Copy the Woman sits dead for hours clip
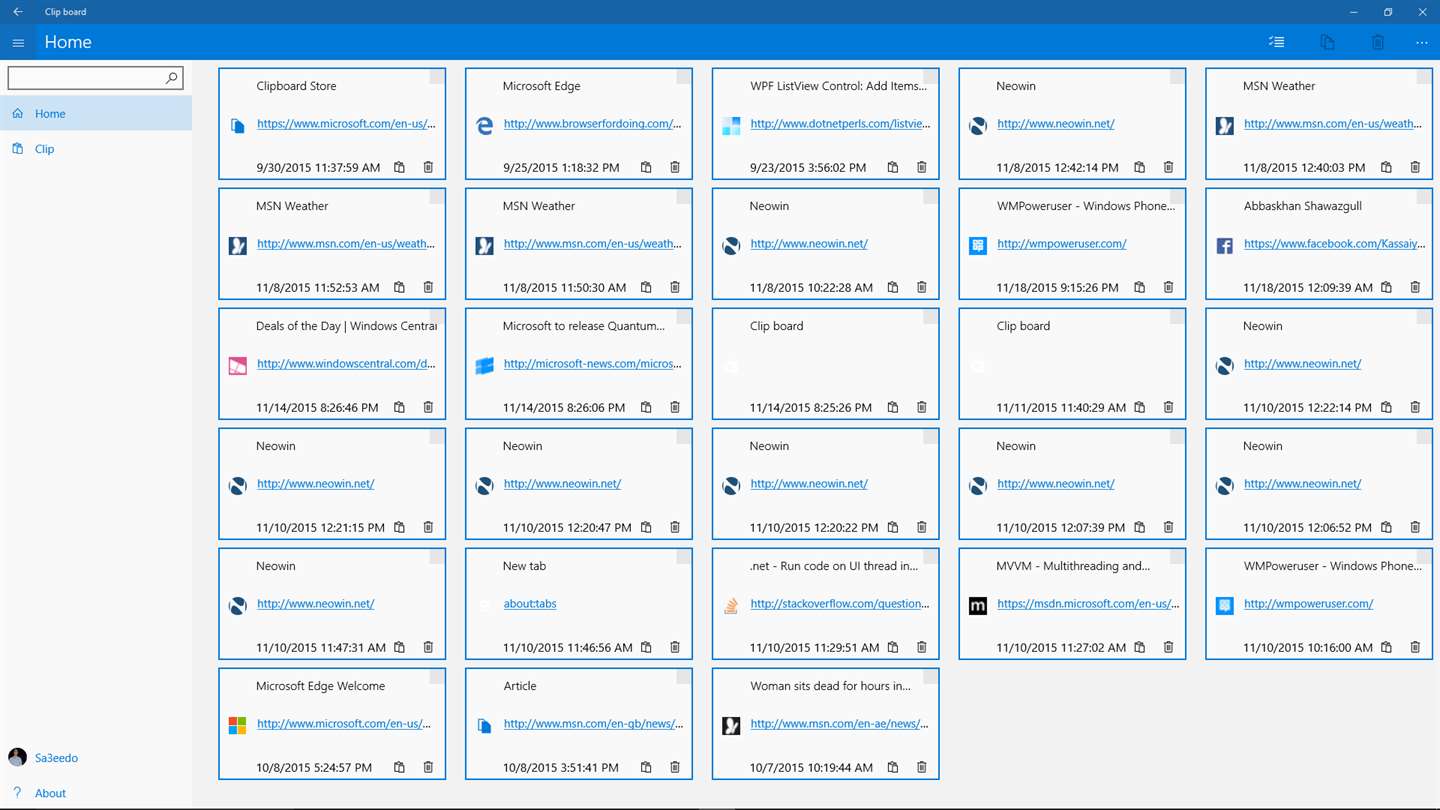 pyautogui.click(x=893, y=767)
